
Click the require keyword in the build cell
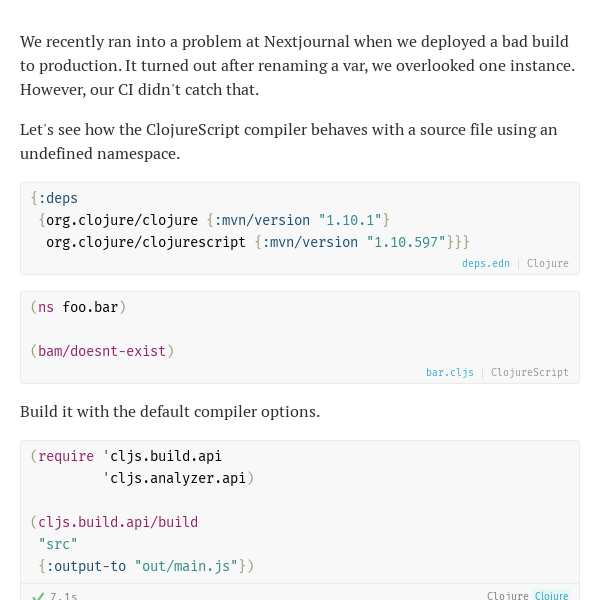(66, 456)
